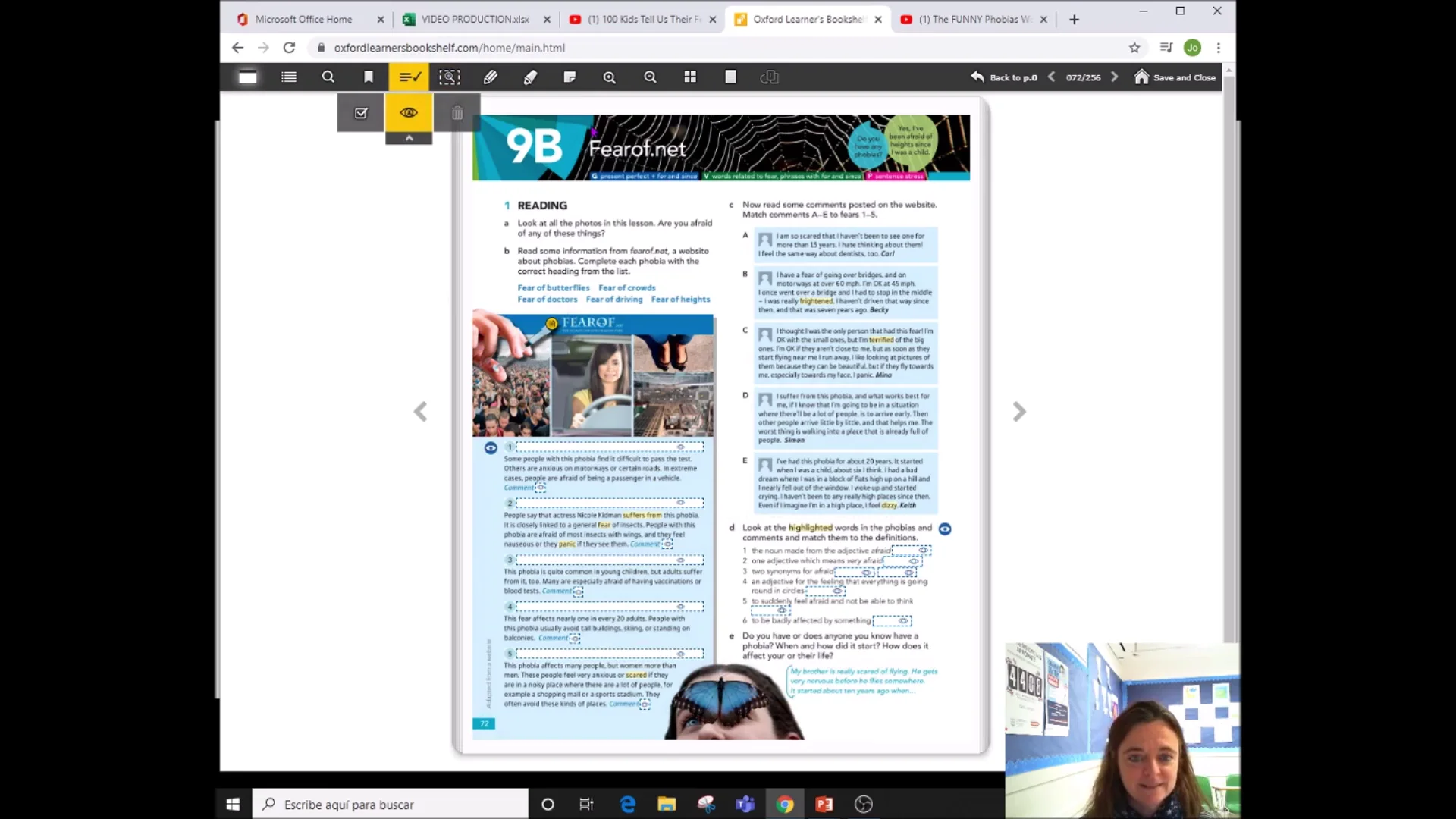Screen dimensions: 1456x819
Task: Click the answer blank for phobia heading 2
Action: (x=610, y=503)
